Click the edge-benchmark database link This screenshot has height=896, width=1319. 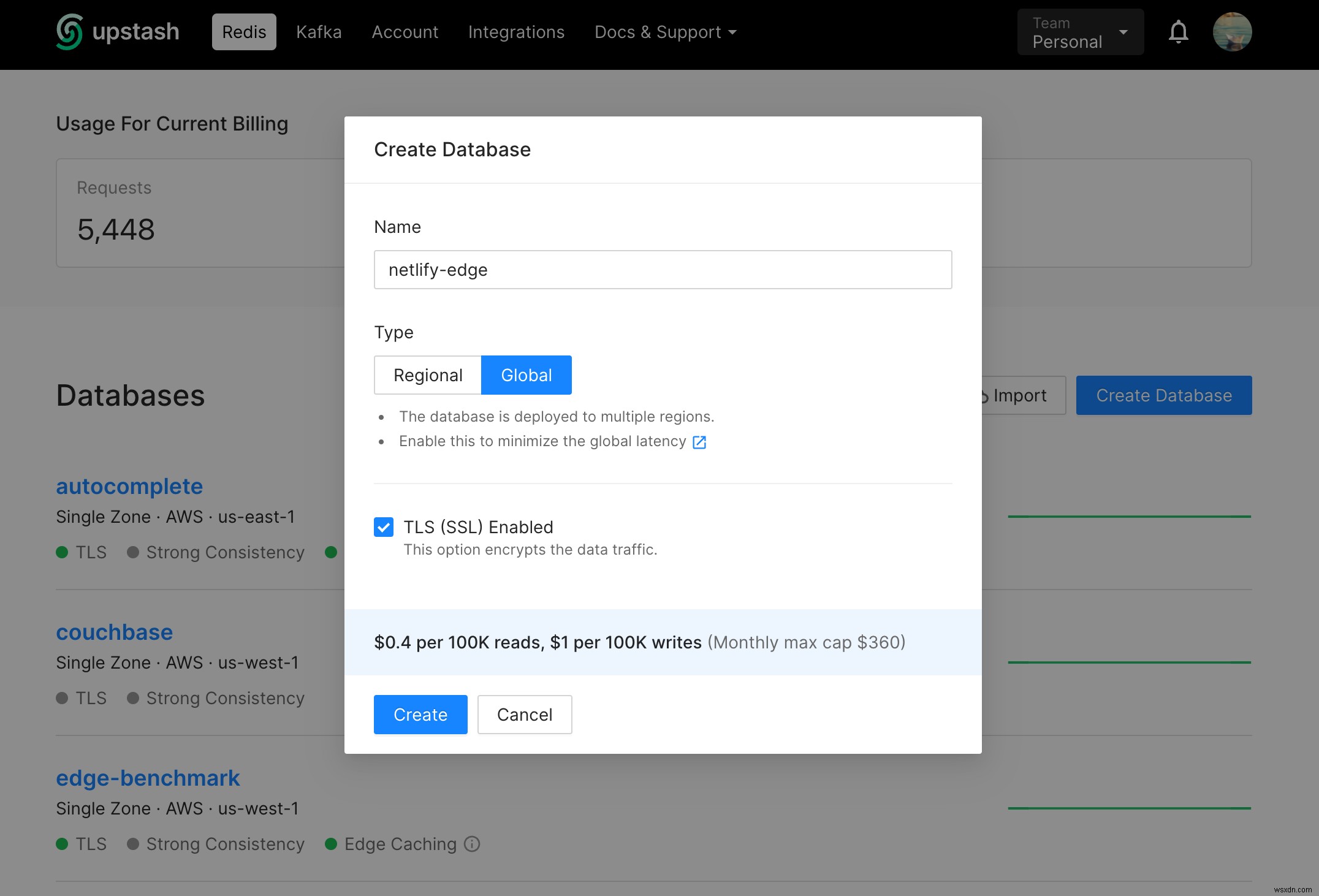[x=148, y=777]
